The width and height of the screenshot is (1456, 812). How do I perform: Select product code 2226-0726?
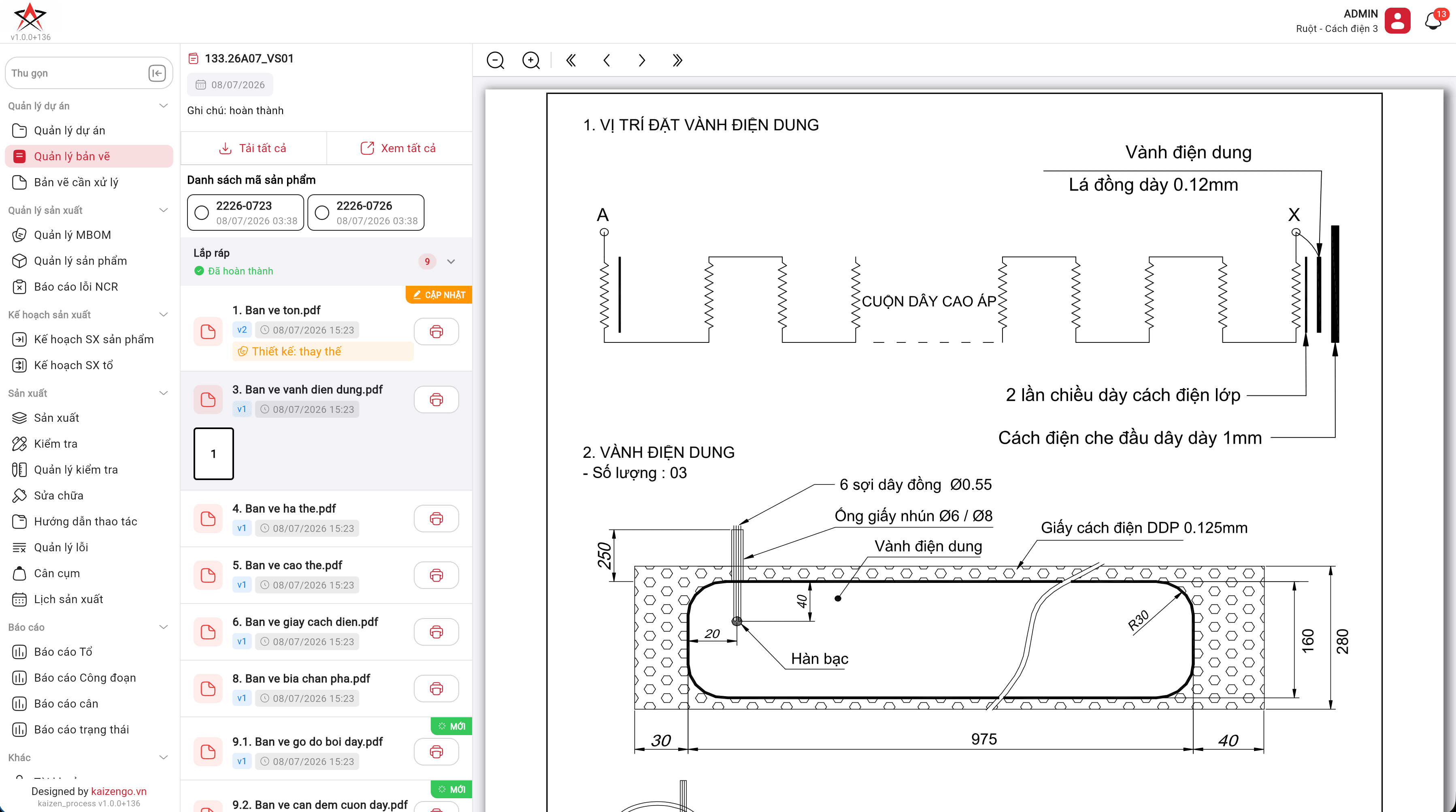366,213
